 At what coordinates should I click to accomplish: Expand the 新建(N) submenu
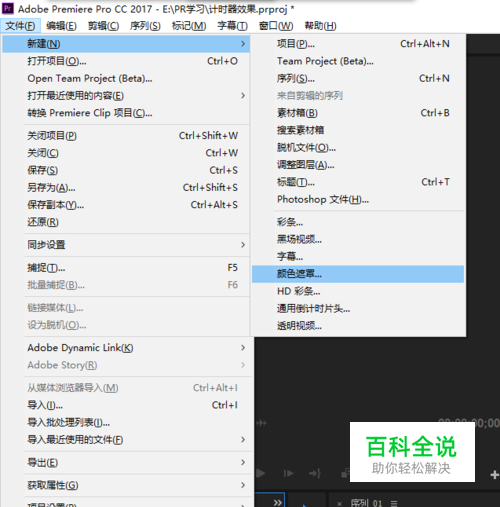click(x=126, y=44)
